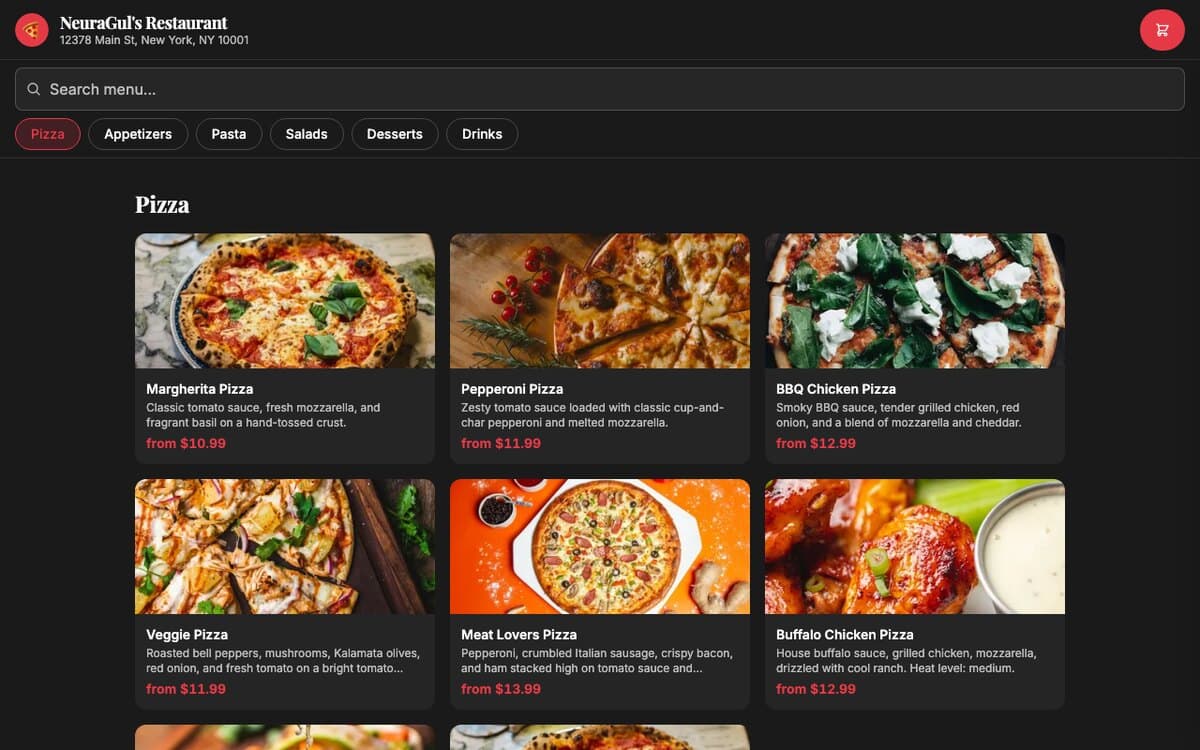The width and height of the screenshot is (1200, 750).
Task: Open the Veggie Pizza photo
Action: click(285, 547)
